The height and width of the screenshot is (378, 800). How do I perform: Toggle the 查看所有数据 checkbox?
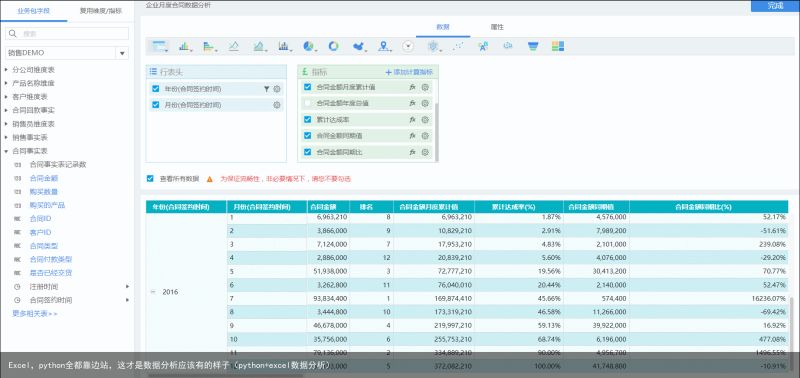tap(150, 179)
